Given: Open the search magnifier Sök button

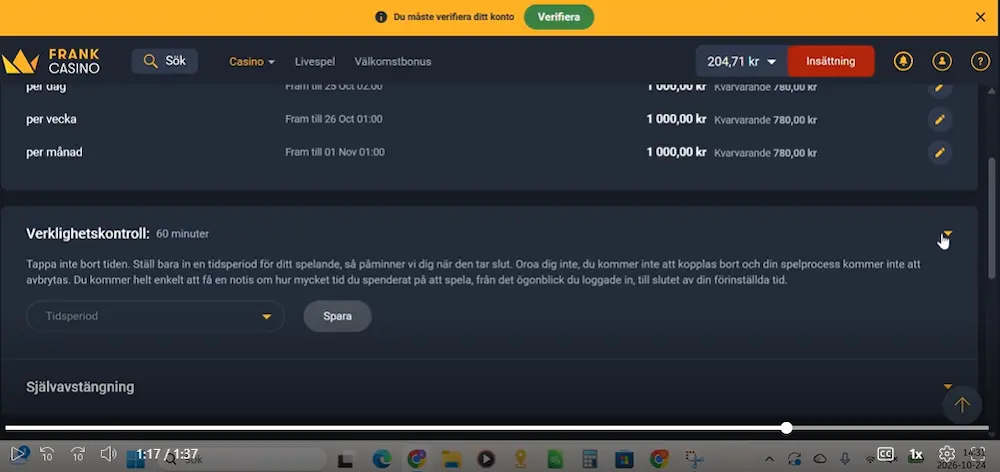Looking at the screenshot, I should click(165, 61).
